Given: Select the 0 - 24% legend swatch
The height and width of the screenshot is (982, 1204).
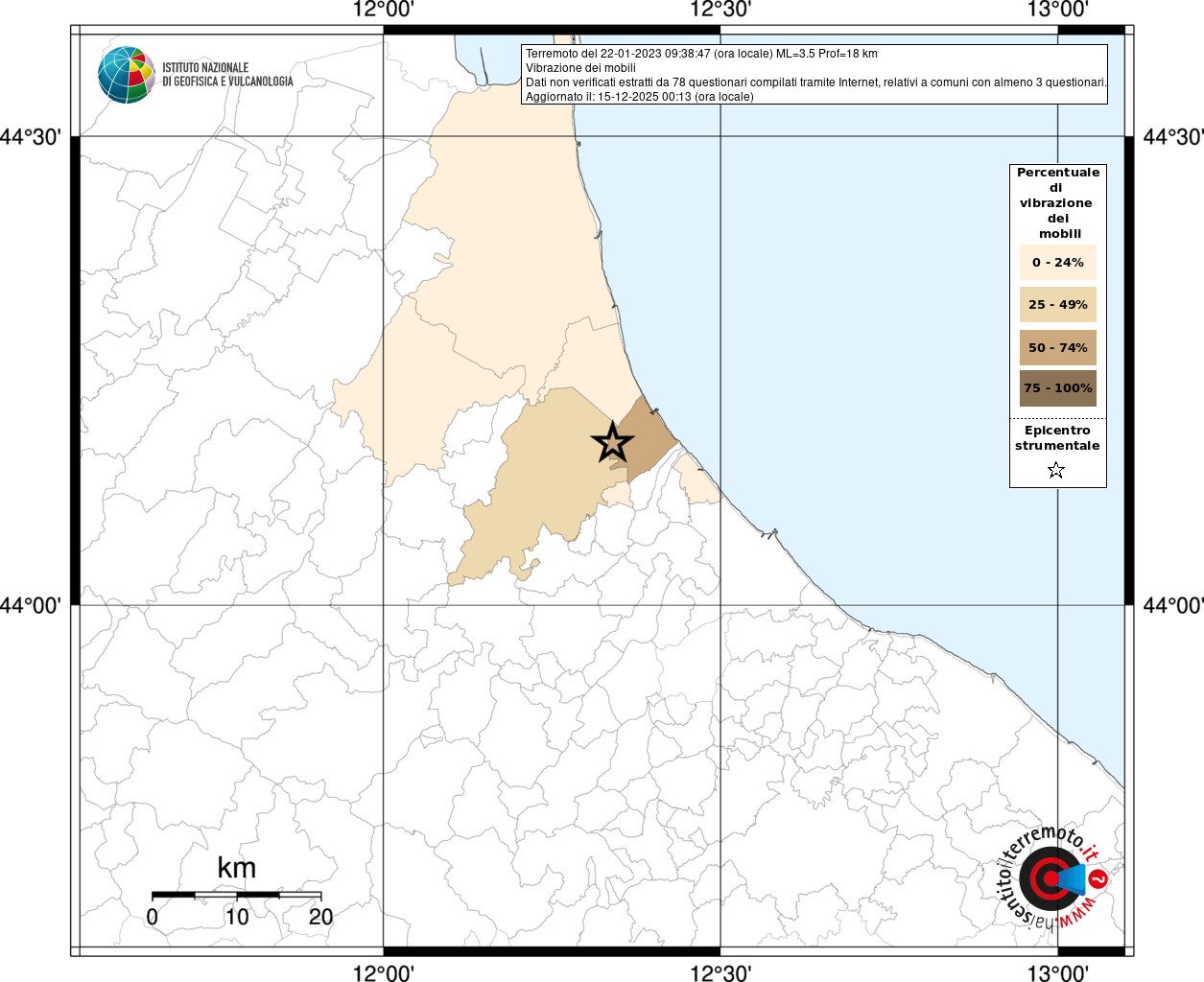Looking at the screenshot, I should tap(1057, 263).
